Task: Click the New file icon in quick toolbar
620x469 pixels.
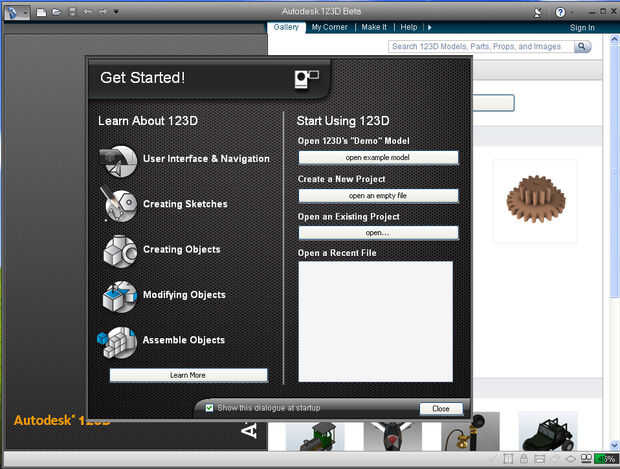Action: (x=41, y=12)
